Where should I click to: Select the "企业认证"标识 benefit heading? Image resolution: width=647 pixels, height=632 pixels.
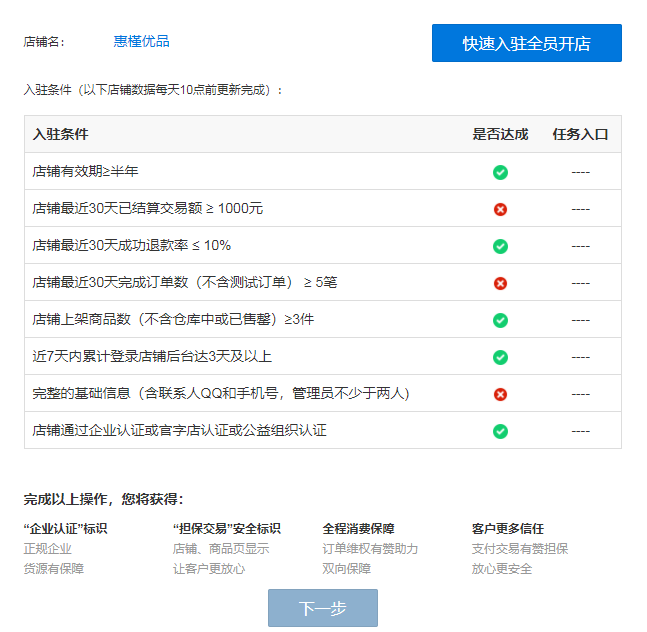point(65,528)
